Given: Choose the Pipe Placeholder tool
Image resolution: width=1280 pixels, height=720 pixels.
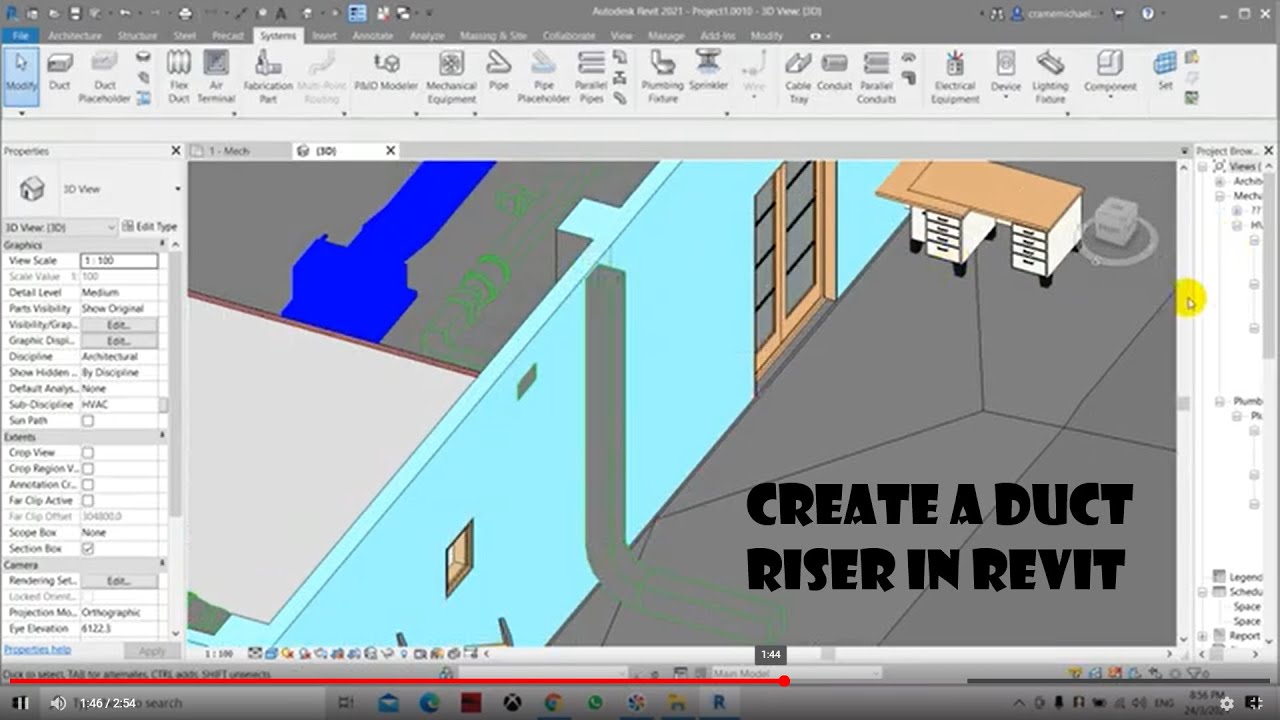Looking at the screenshot, I should tap(544, 78).
